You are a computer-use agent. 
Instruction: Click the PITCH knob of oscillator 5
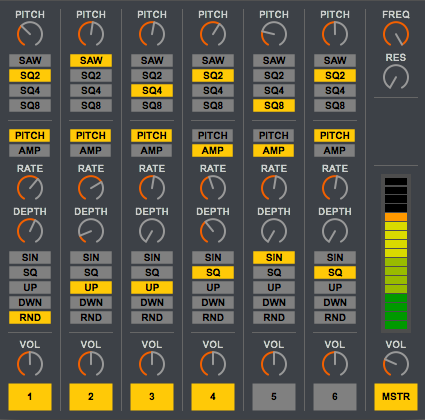coord(274,34)
